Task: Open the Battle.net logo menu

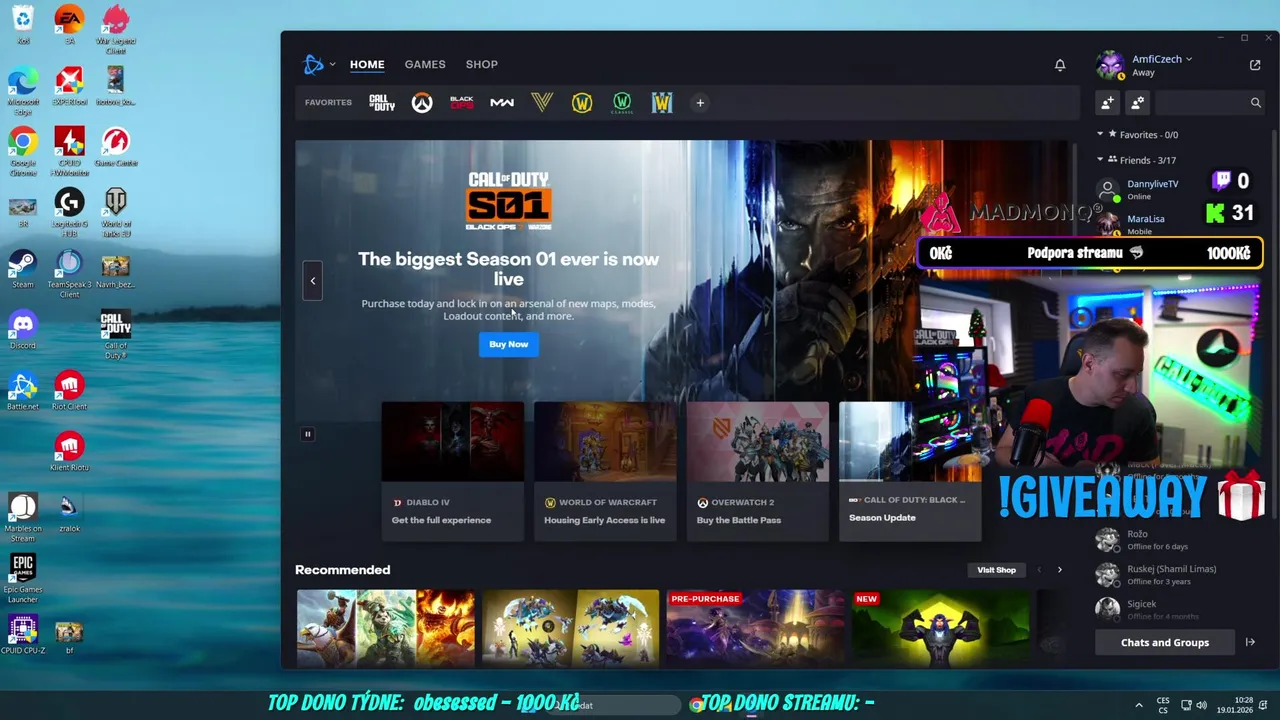Action: point(319,65)
